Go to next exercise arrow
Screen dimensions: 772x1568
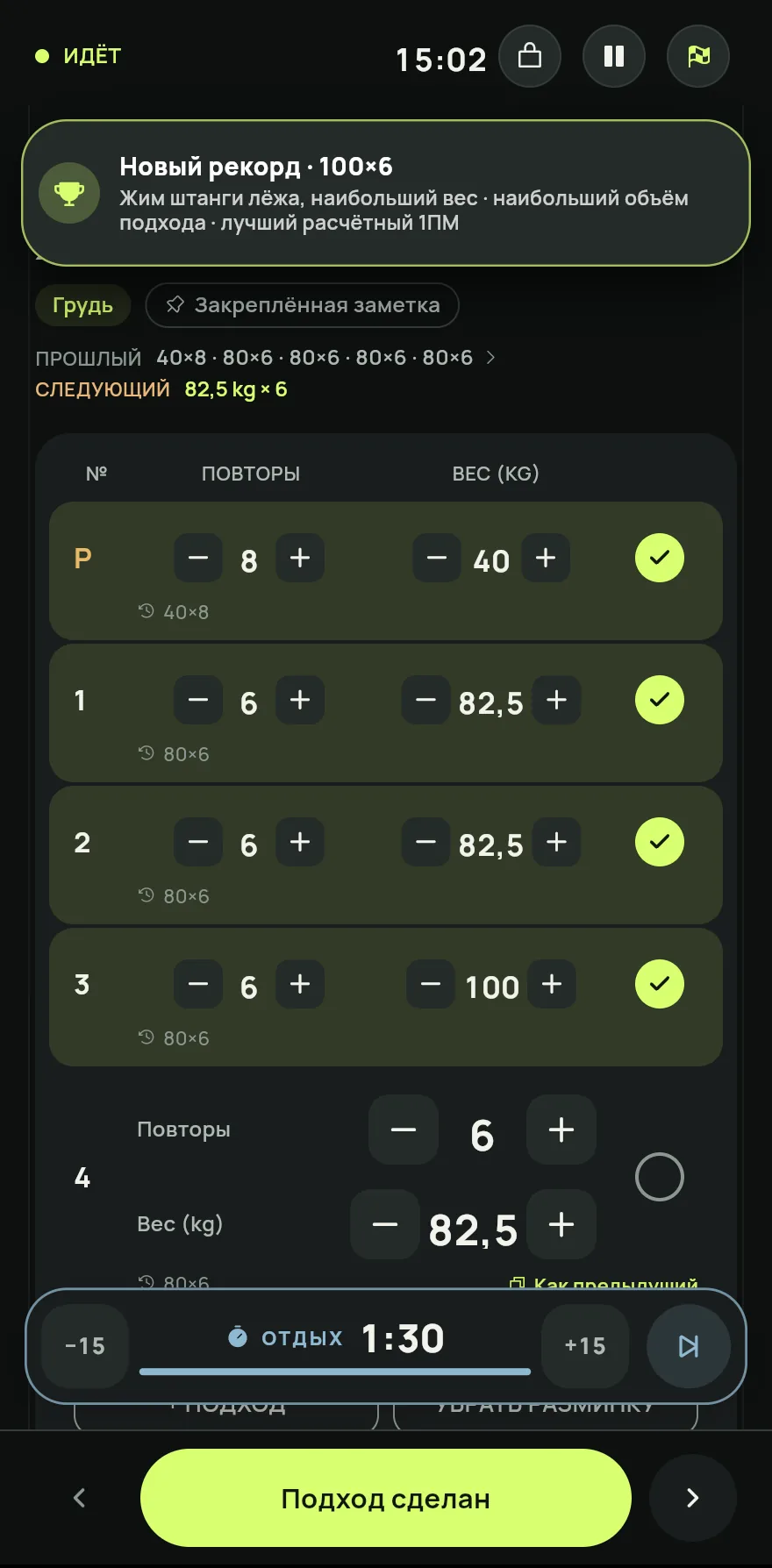coord(693,1498)
